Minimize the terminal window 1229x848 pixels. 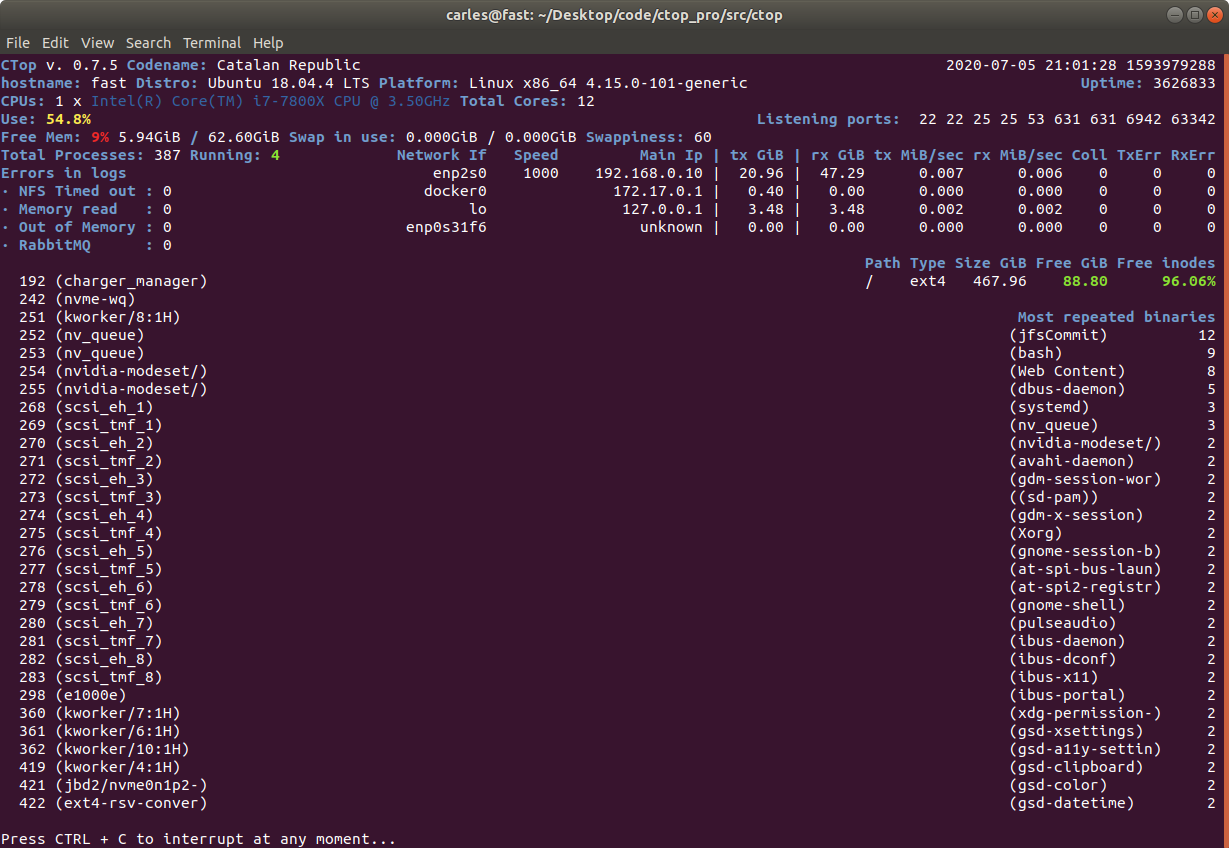(x=1176, y=14)
